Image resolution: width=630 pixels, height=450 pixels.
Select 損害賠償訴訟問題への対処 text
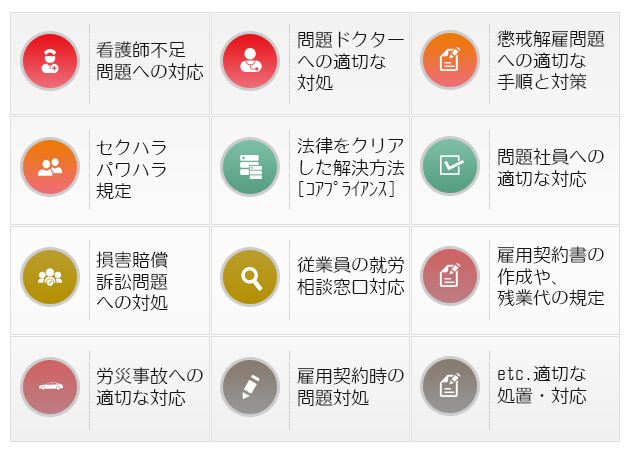132,281
